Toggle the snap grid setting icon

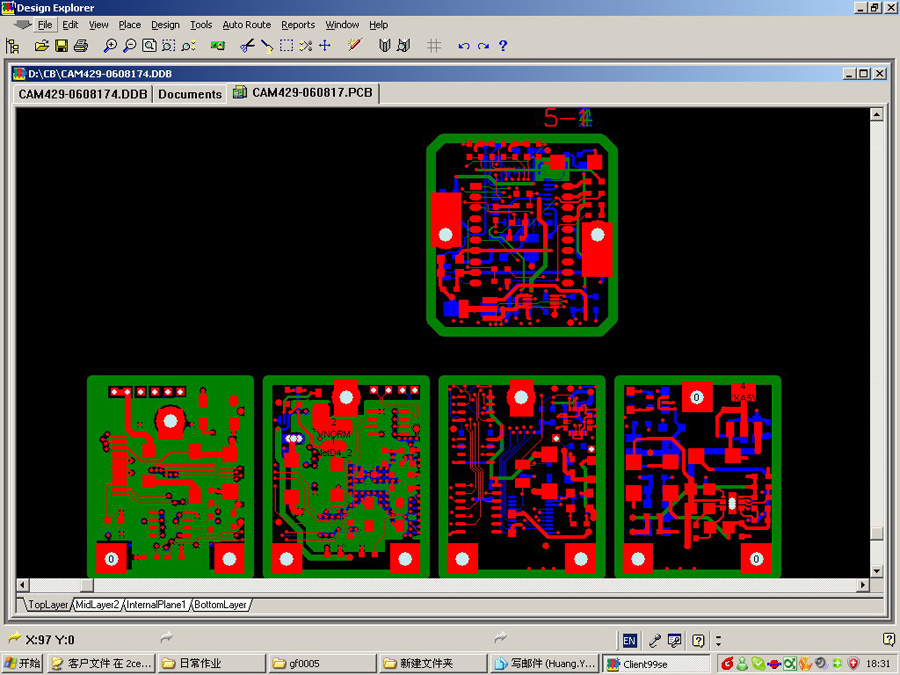point(433,46)
